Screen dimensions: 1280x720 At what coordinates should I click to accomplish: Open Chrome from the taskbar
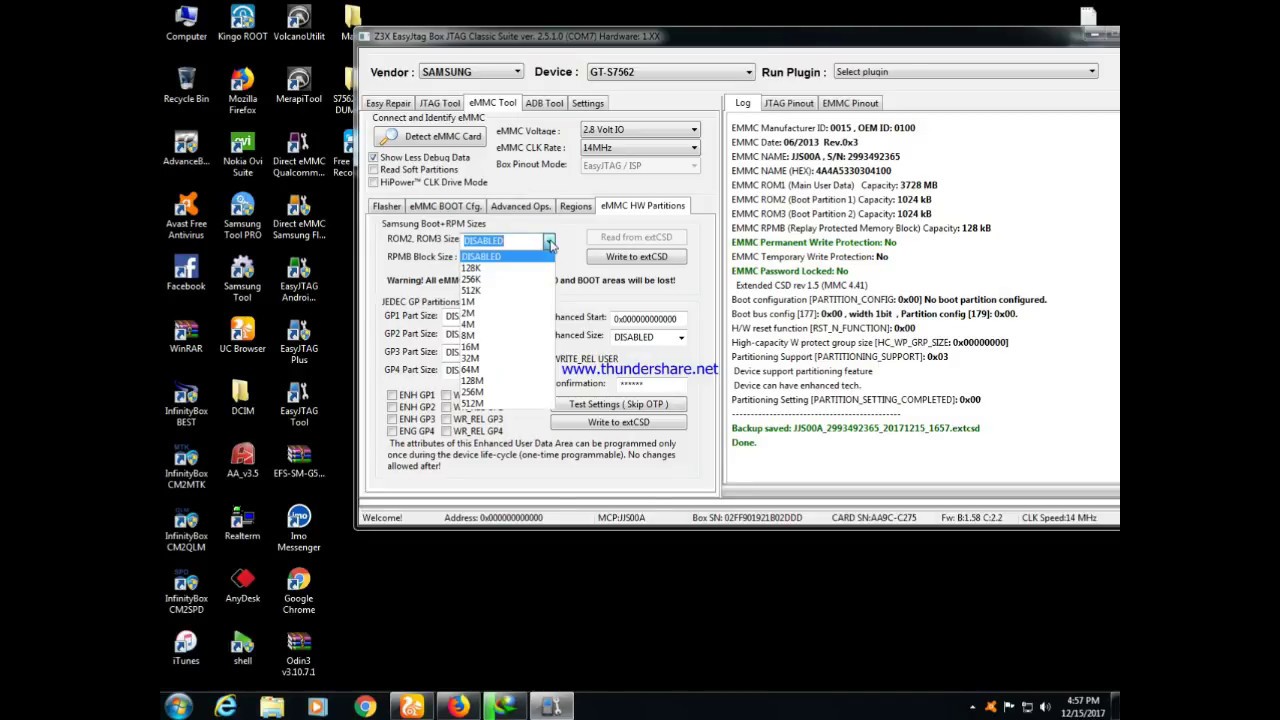(365, 707)
